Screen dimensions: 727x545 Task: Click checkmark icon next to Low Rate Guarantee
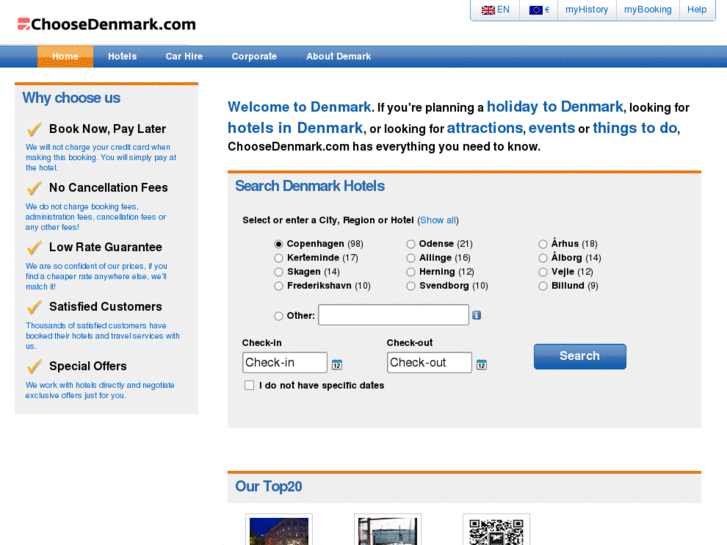34,247
